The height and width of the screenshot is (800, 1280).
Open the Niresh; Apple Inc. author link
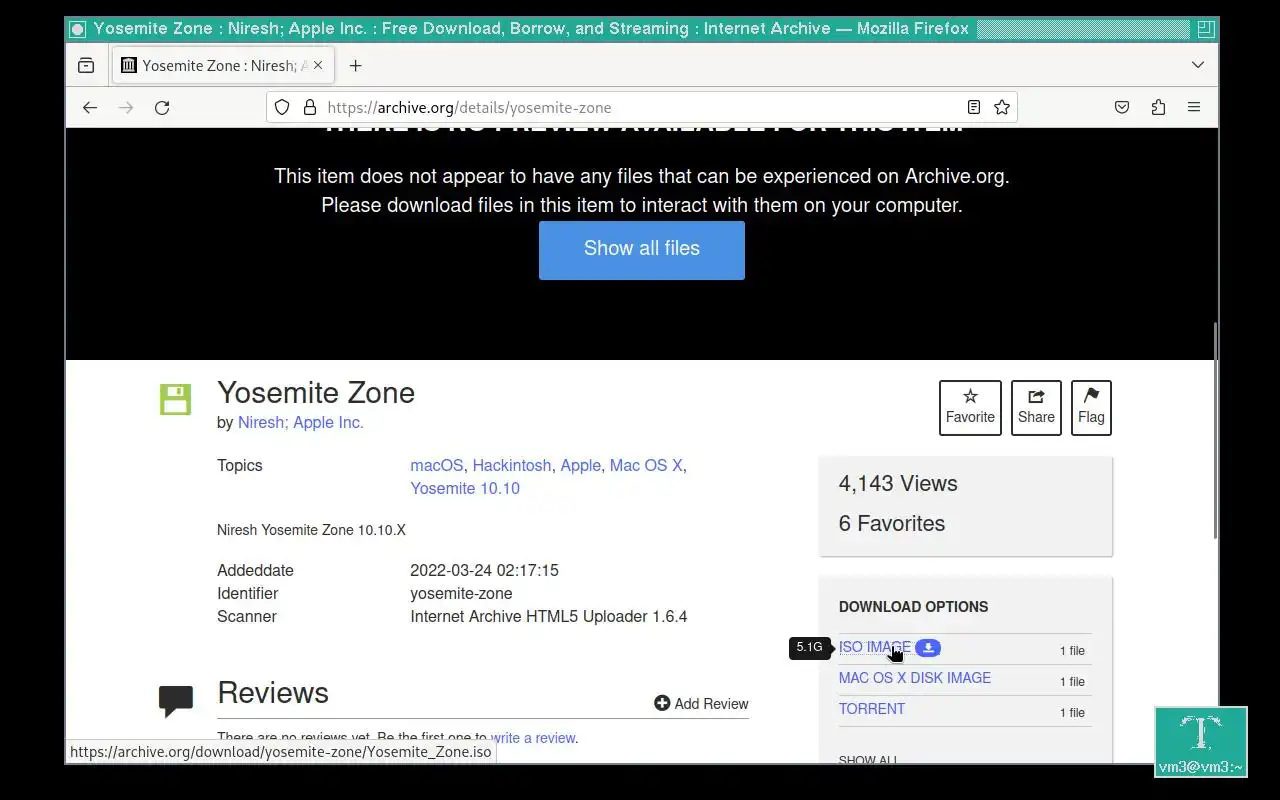tap(301, 422)
